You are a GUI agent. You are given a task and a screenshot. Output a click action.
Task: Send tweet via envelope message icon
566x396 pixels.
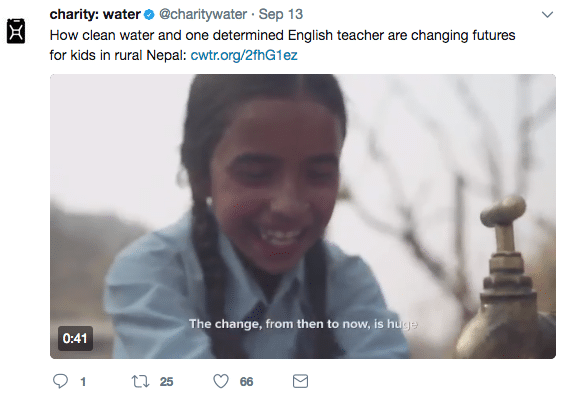click(x=300, y=381)
